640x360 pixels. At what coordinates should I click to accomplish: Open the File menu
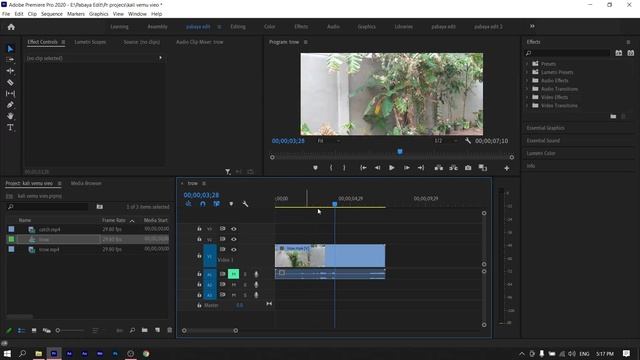point(6,14)
